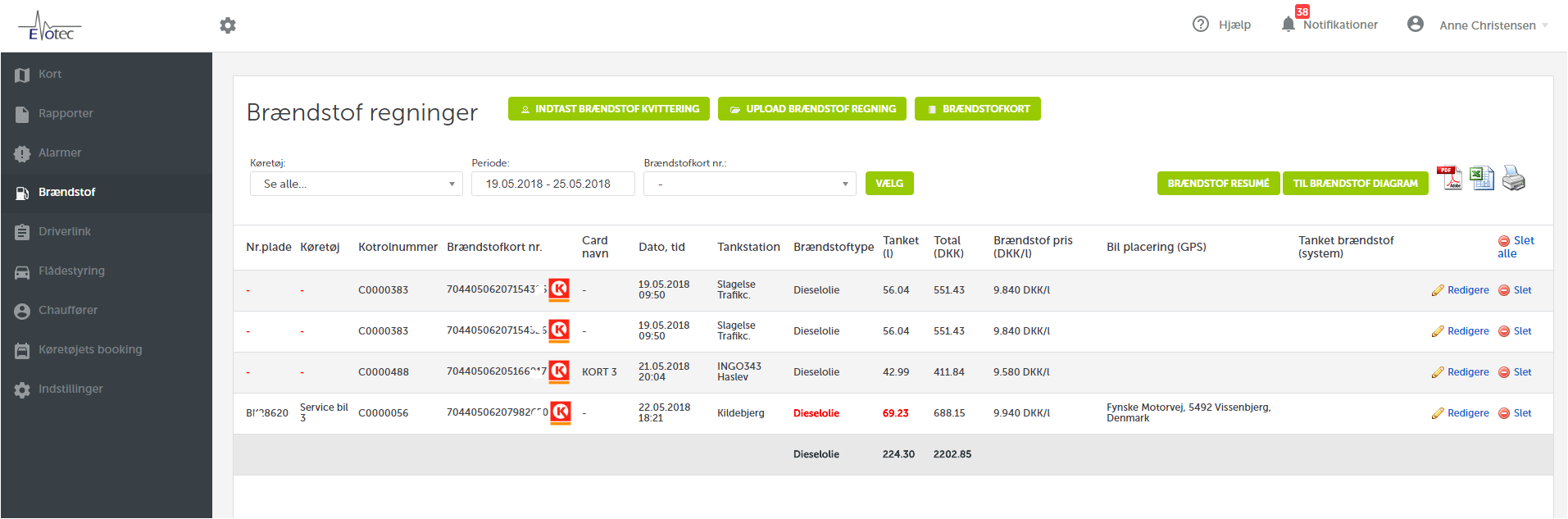1568x519 pixels.
Task: Click the Bil placering (GPS) column header
Action: (x=1156, y=247)
